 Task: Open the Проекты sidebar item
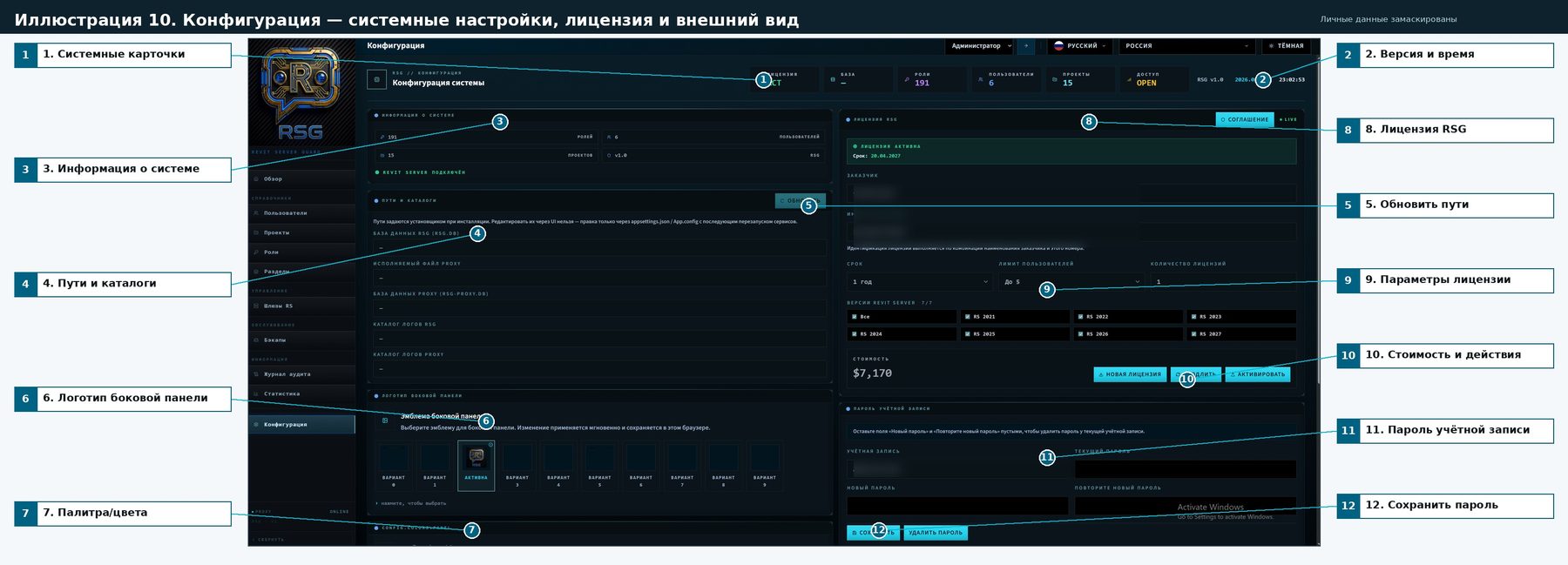coord(302,232)
